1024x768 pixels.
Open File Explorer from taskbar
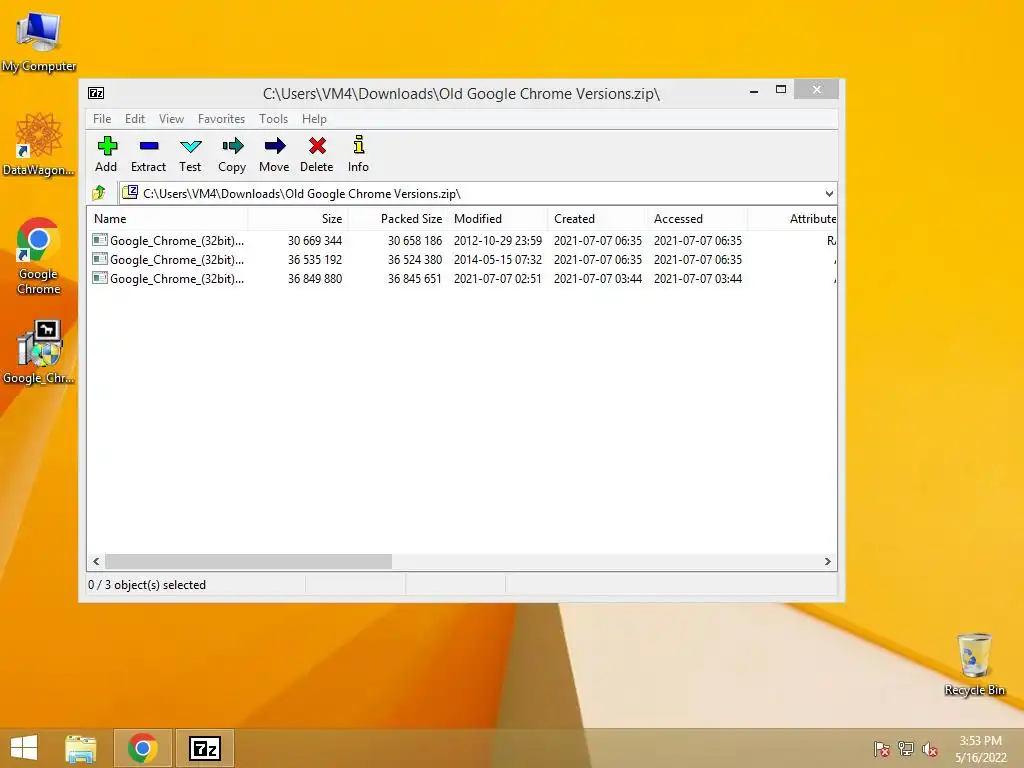pos(81,748)
